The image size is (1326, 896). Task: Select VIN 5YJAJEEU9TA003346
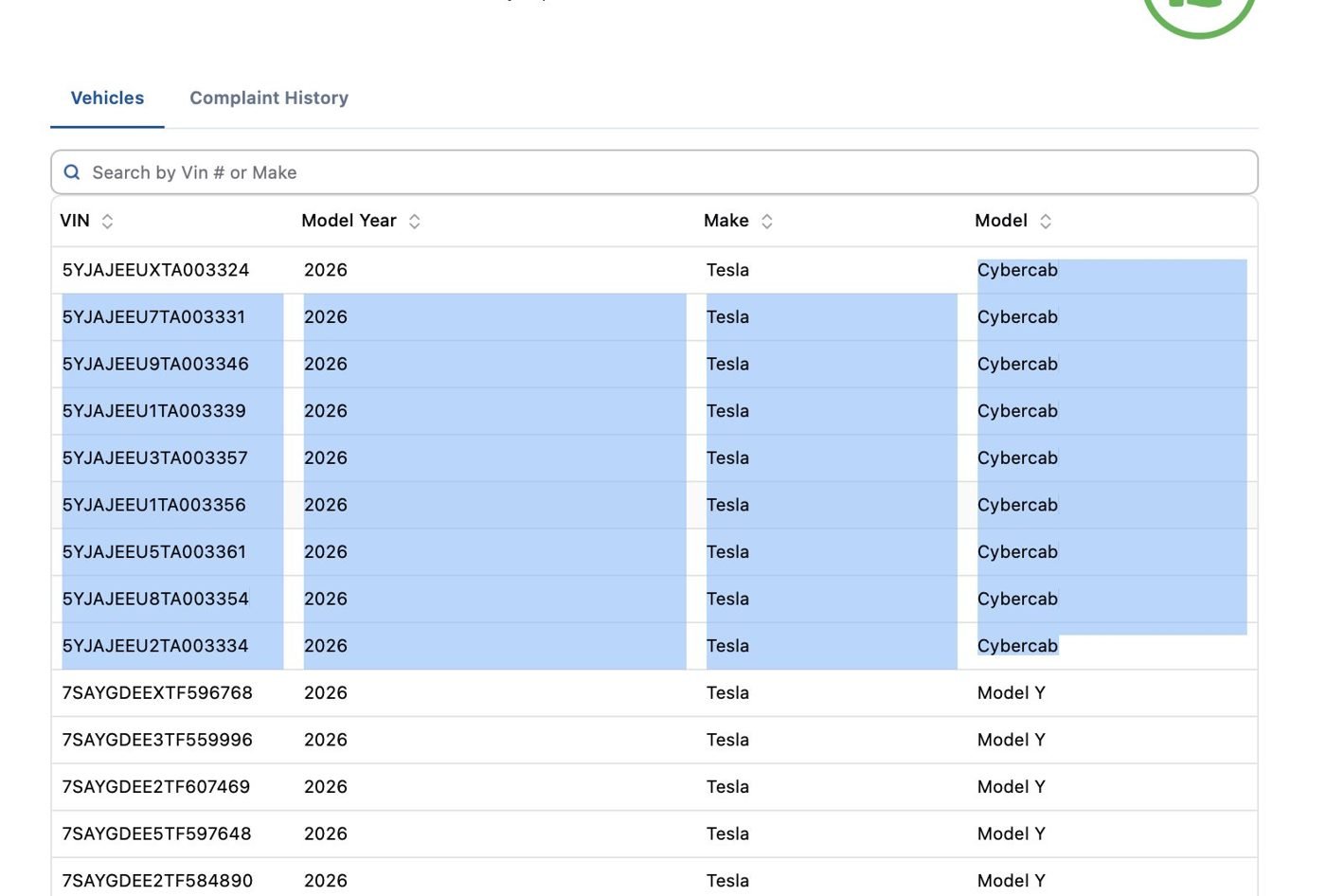click(x=155, y=364)
